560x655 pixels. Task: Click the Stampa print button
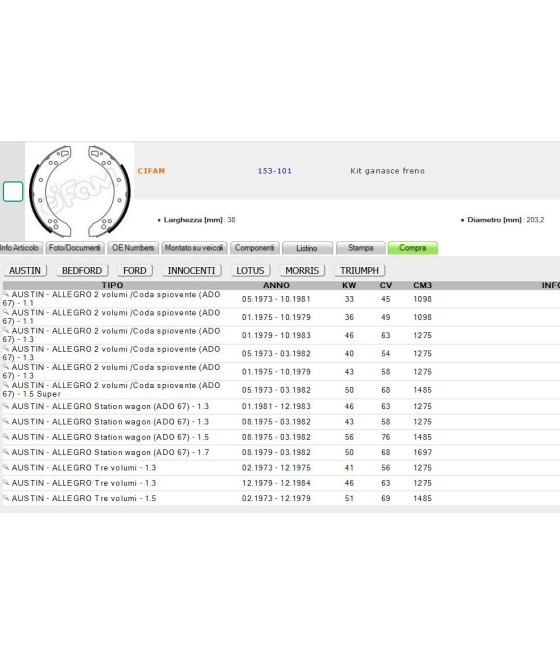pyautogui.click(x=360, y=248)
